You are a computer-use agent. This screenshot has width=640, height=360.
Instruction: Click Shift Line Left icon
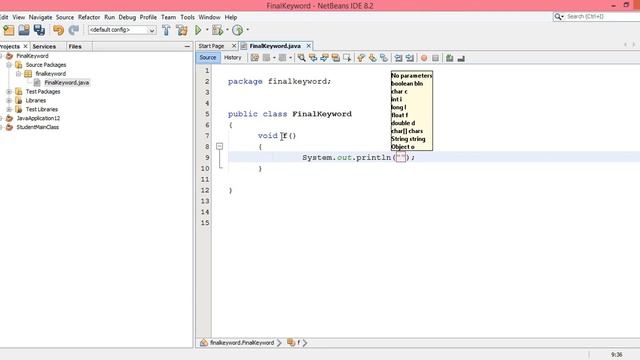398,58
